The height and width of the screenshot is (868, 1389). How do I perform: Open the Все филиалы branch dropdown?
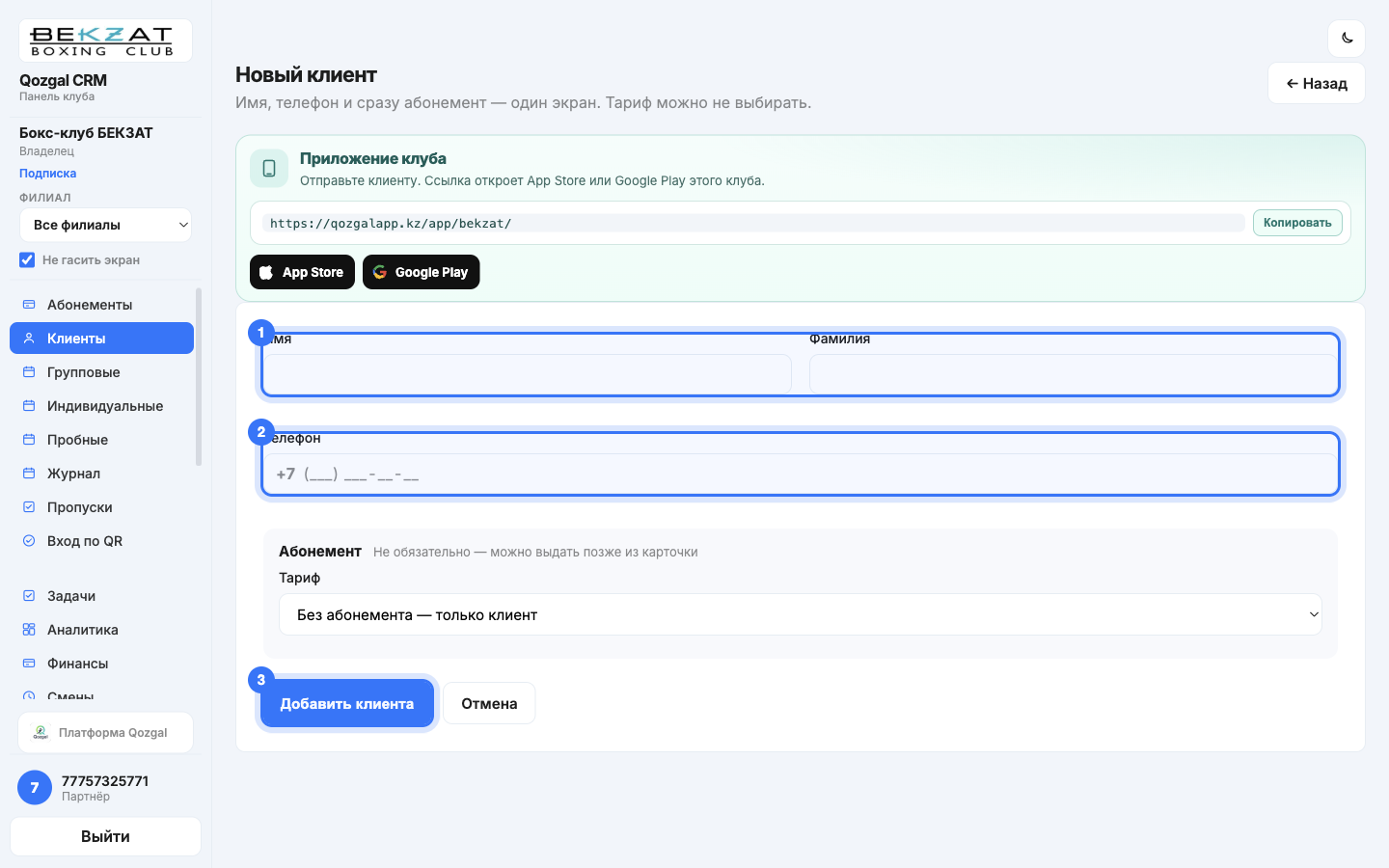coord(105,225)
